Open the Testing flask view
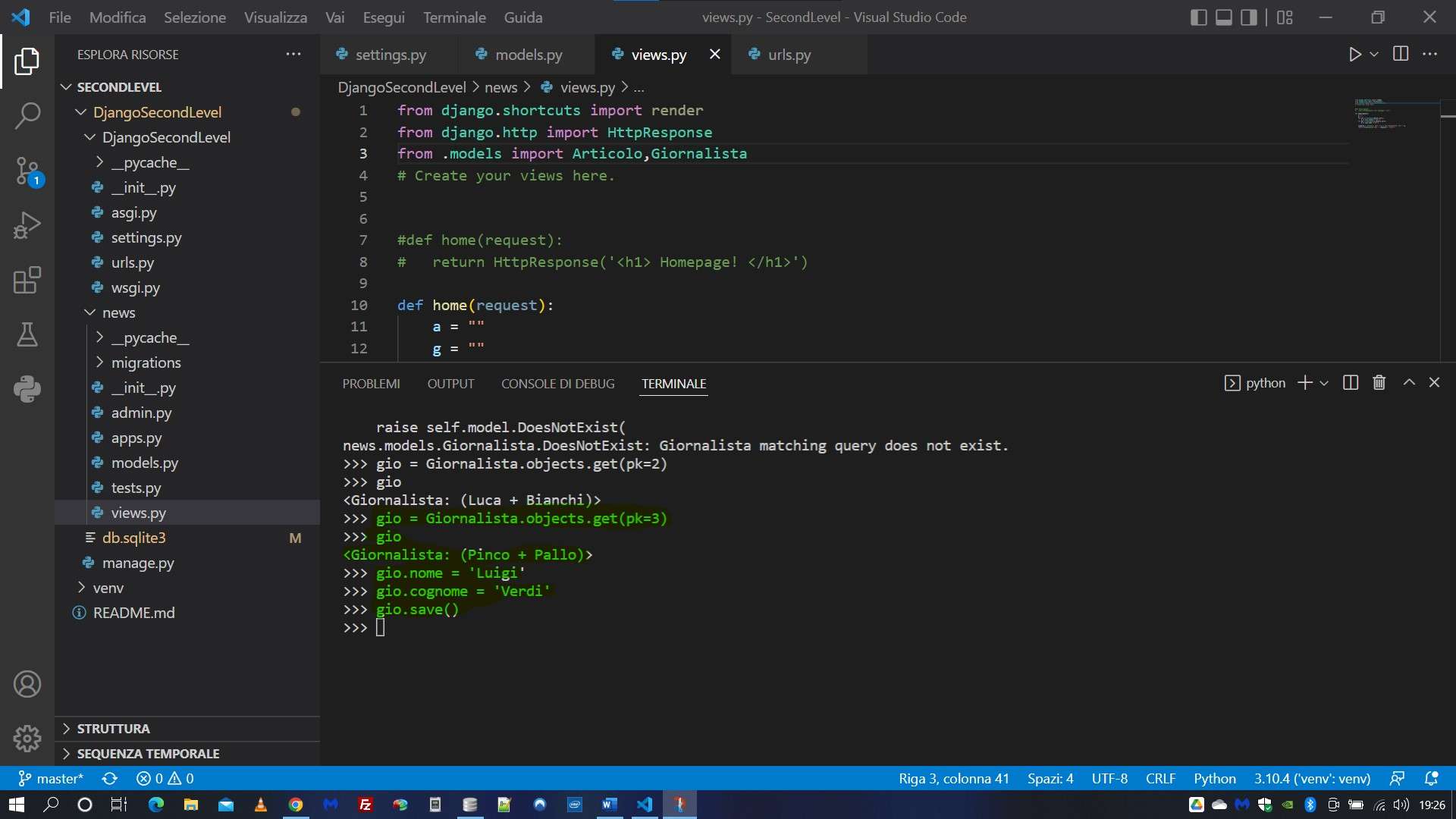This screenshot has width=1456, height=819. [27, 334]
